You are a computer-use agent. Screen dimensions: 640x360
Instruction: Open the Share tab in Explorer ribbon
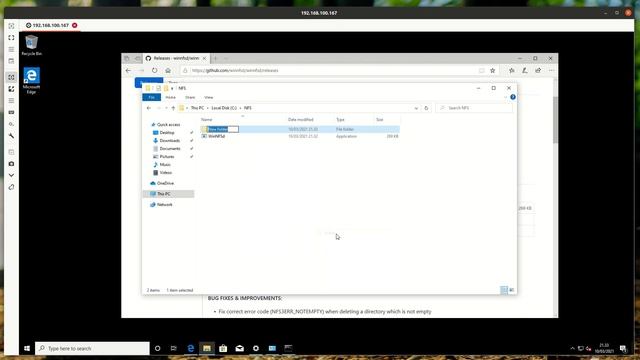pos(190,98)
